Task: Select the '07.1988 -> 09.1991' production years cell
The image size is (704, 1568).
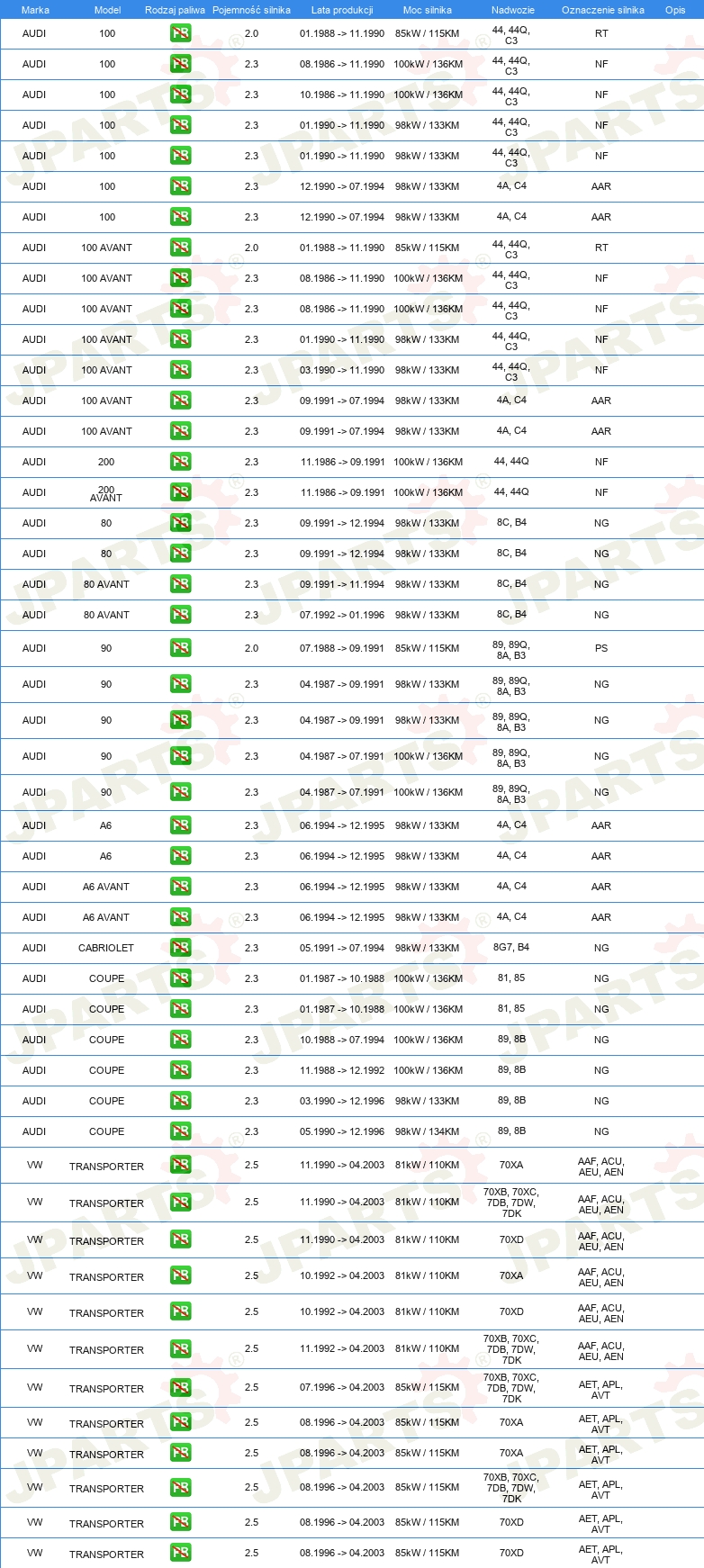Action: [342, 648]
